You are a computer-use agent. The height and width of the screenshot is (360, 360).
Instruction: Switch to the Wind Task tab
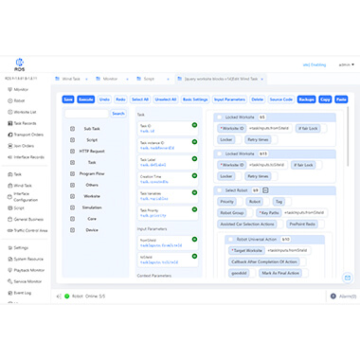pos(71,79)
